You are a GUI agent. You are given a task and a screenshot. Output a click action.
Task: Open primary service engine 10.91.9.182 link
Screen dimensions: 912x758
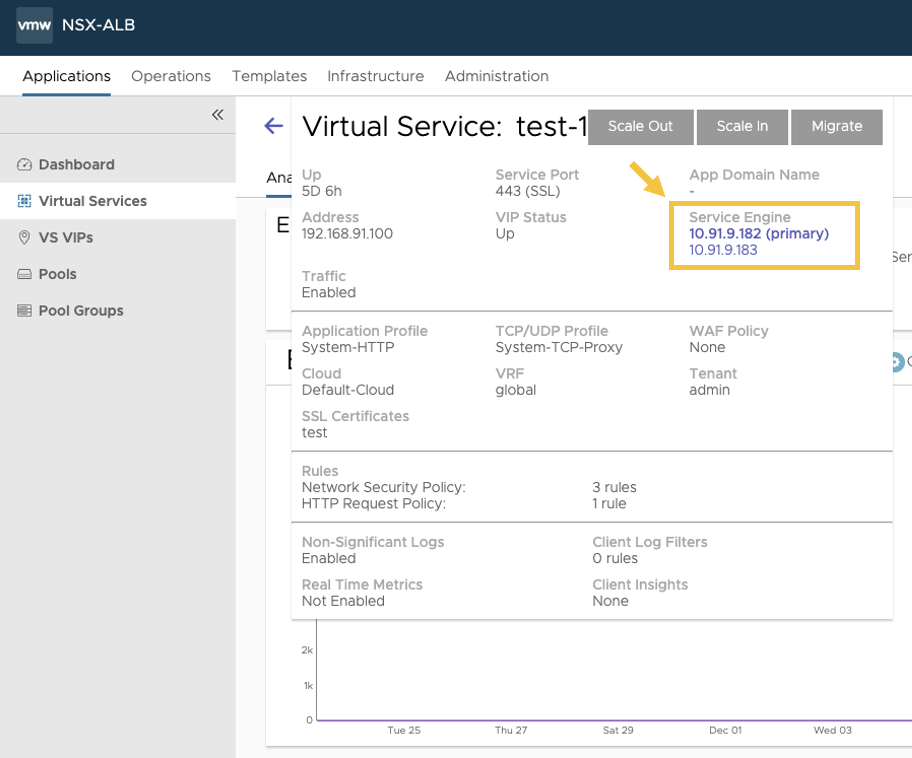758,234
